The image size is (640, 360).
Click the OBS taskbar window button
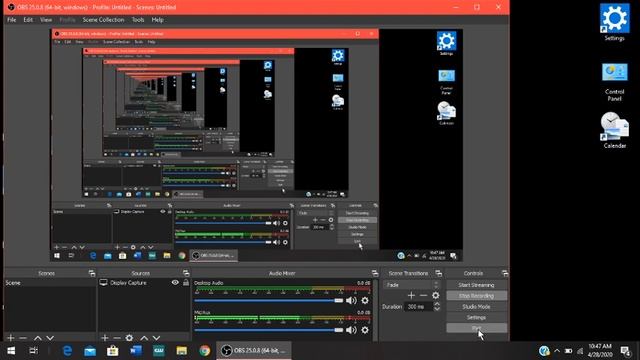[253, 351]
